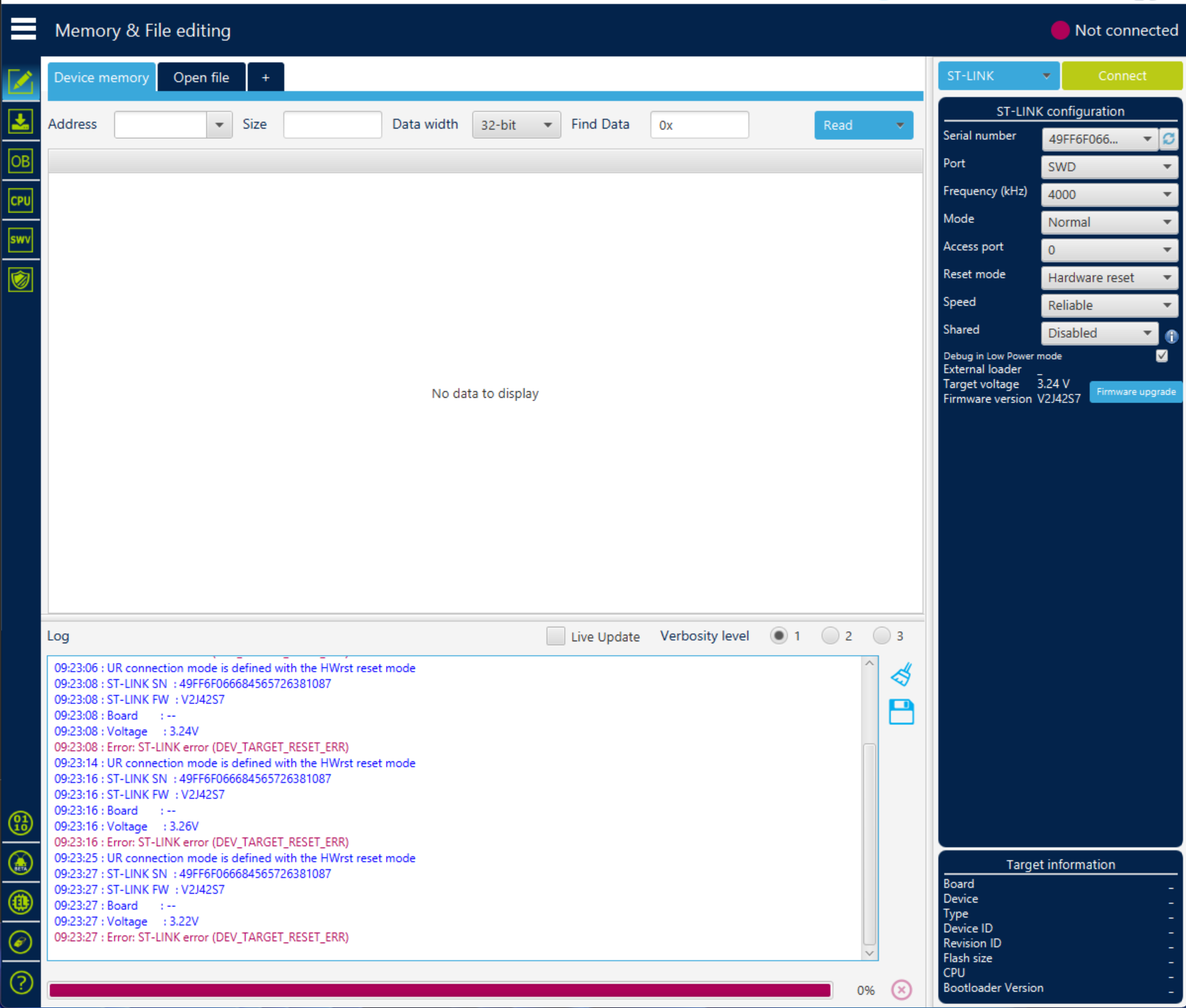Select verbosity level 3
The width and height of the screenshot is (1186, 1008).
tap(882, 636)
